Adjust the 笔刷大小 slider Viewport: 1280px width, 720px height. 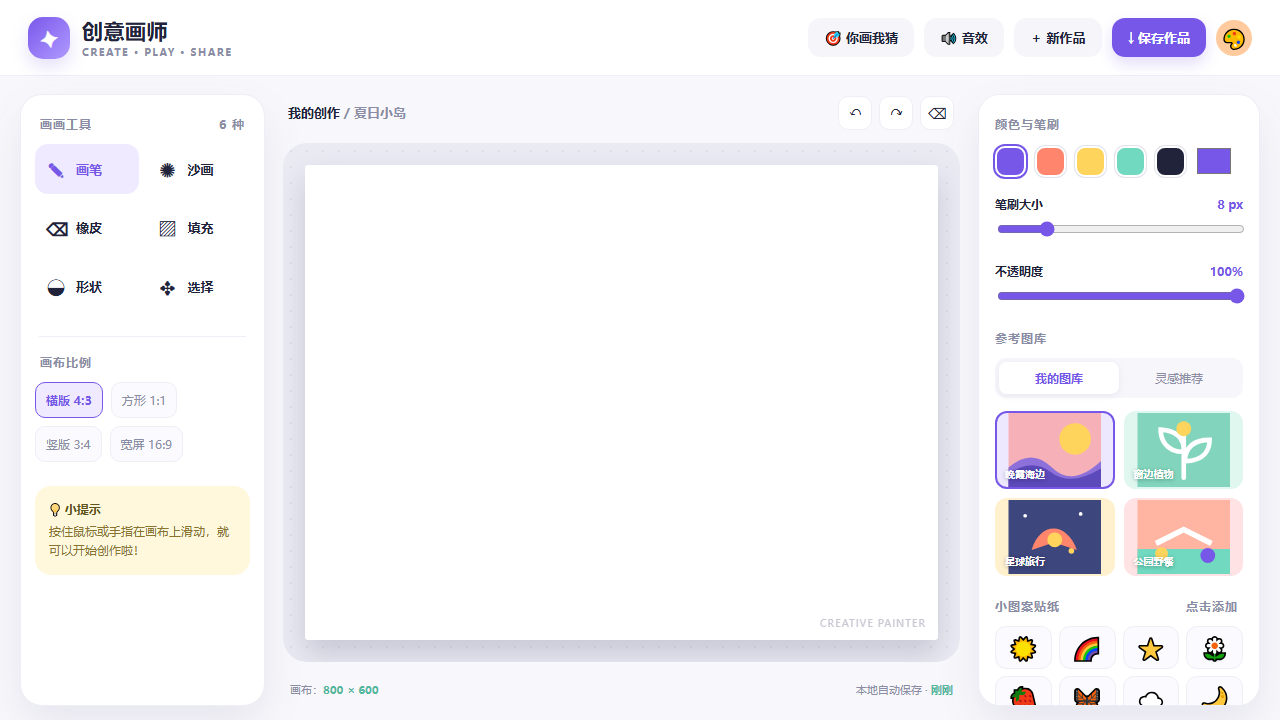click(1120, 229)
